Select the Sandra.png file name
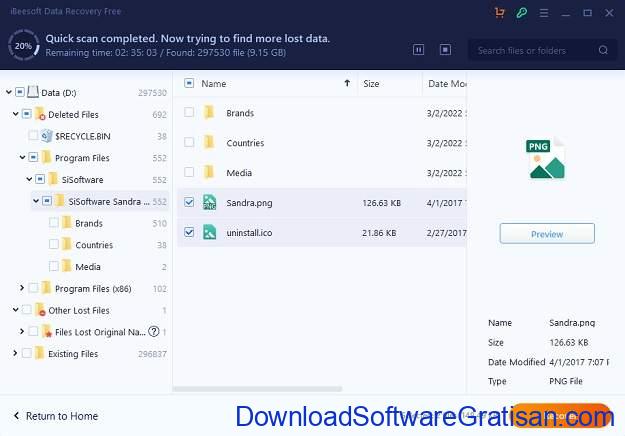The image size is (625, 436). [249, 203]
